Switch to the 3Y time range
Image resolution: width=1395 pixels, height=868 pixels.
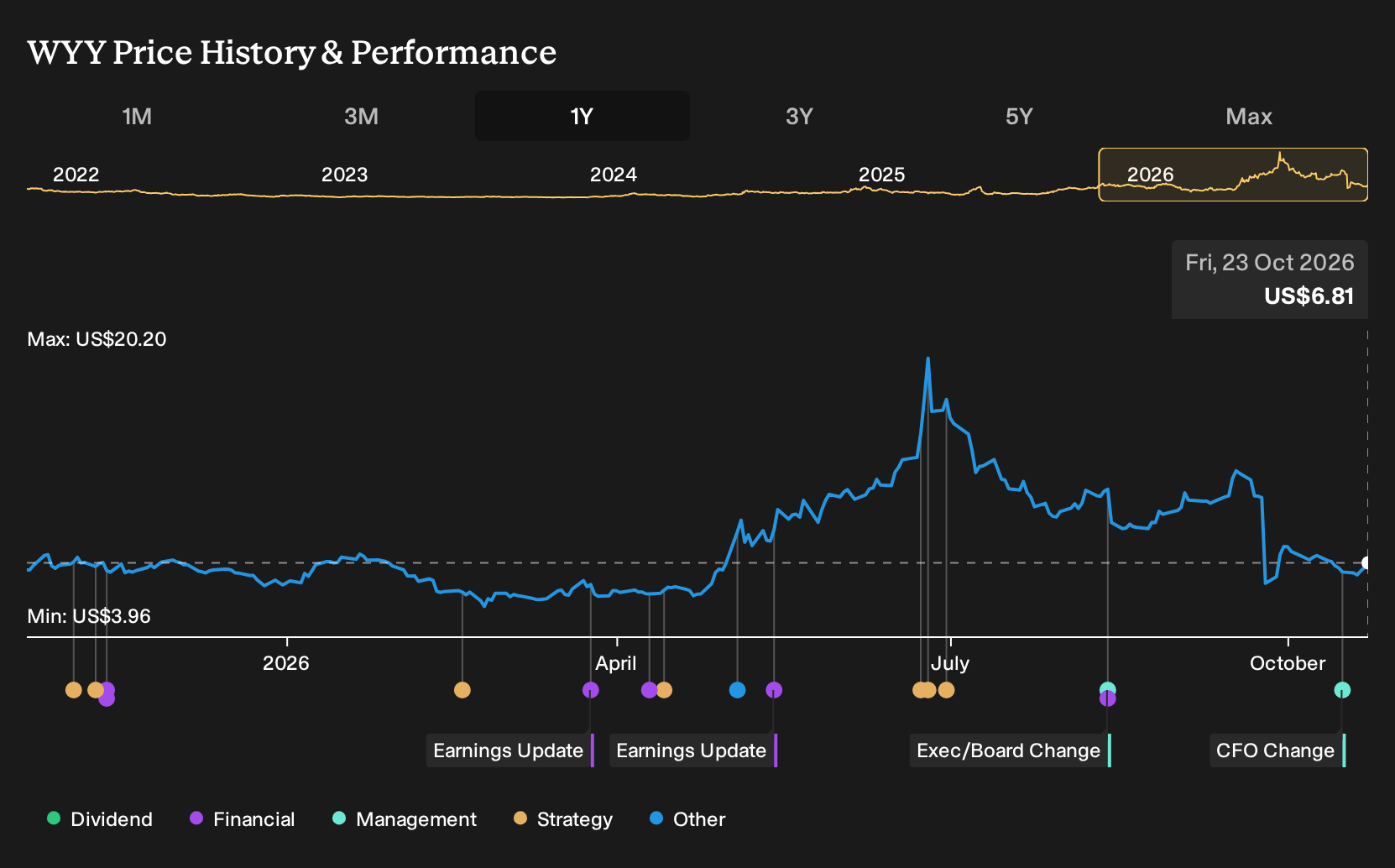pos(799,116)
